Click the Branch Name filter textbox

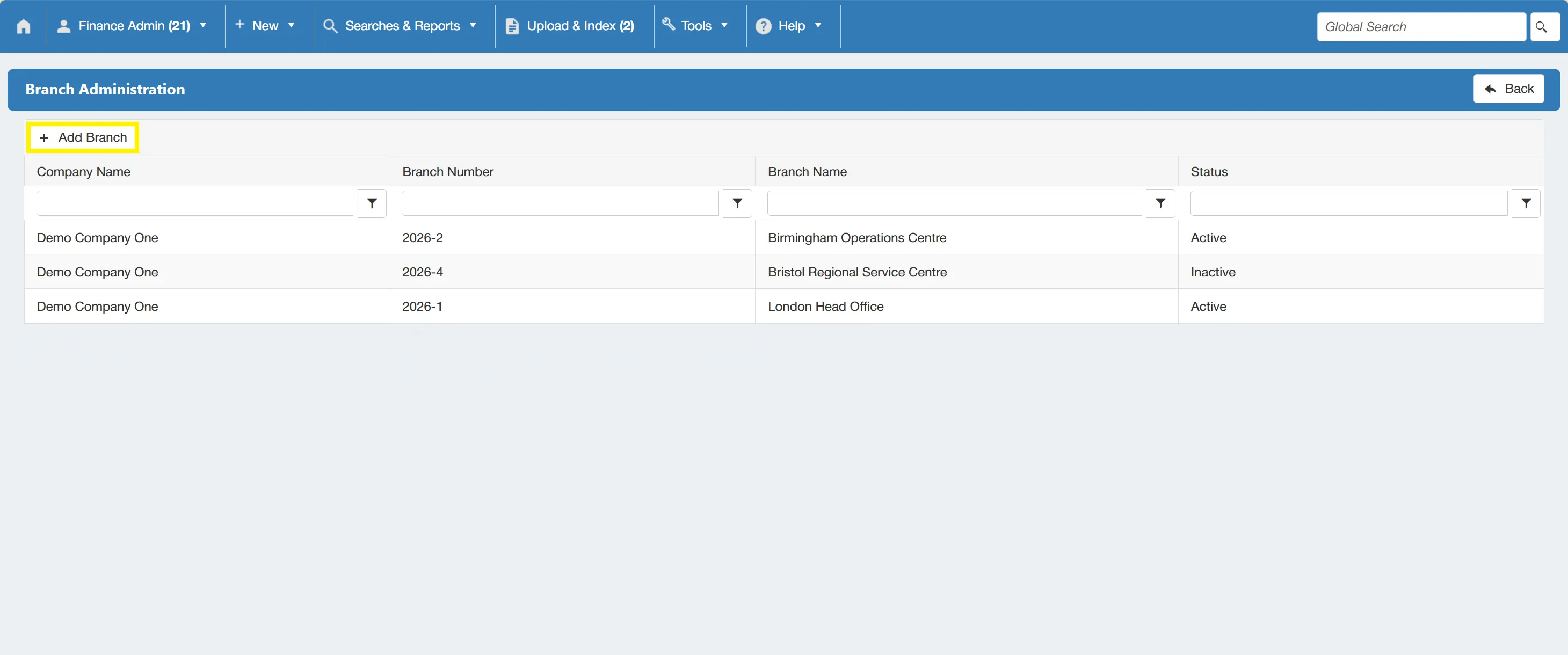[x=954, y=203]
